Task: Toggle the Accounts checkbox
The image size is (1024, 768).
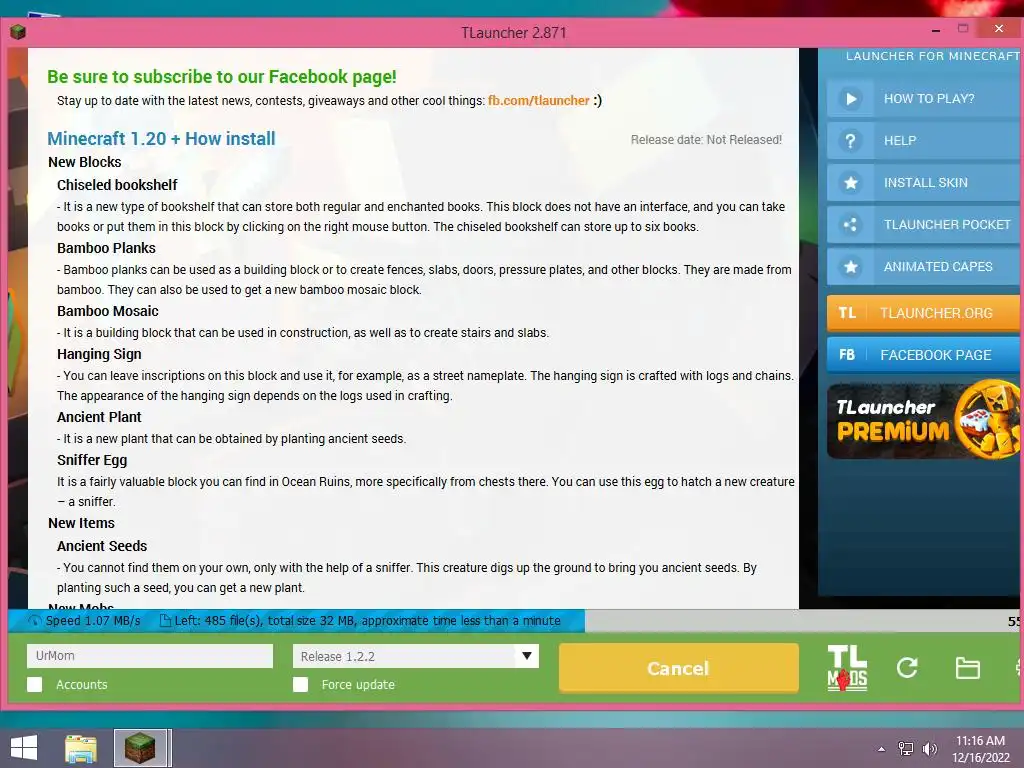Action: 35,684
